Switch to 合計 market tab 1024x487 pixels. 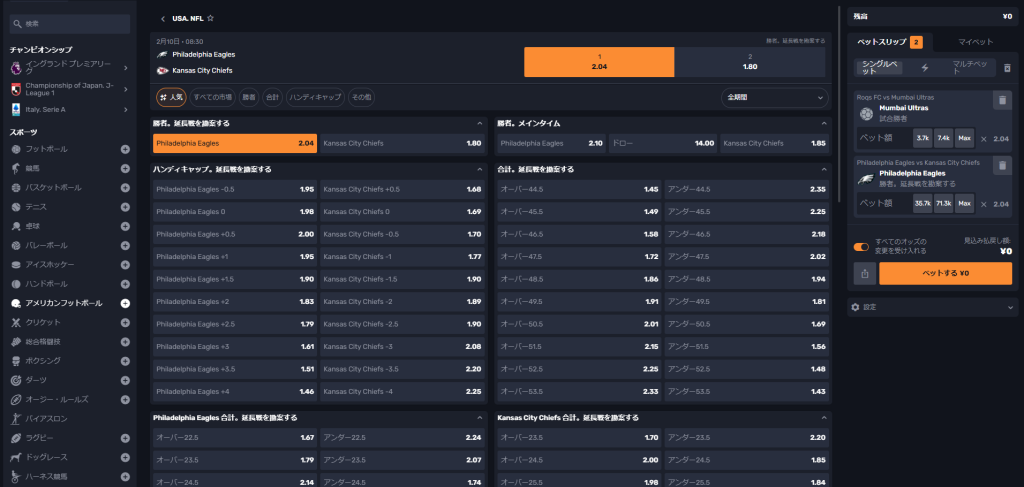272,97
